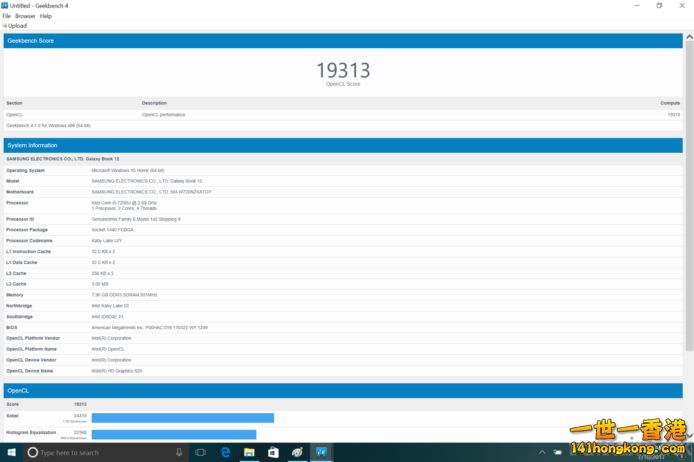Click the Upload toolbar button

pos(15,26)
